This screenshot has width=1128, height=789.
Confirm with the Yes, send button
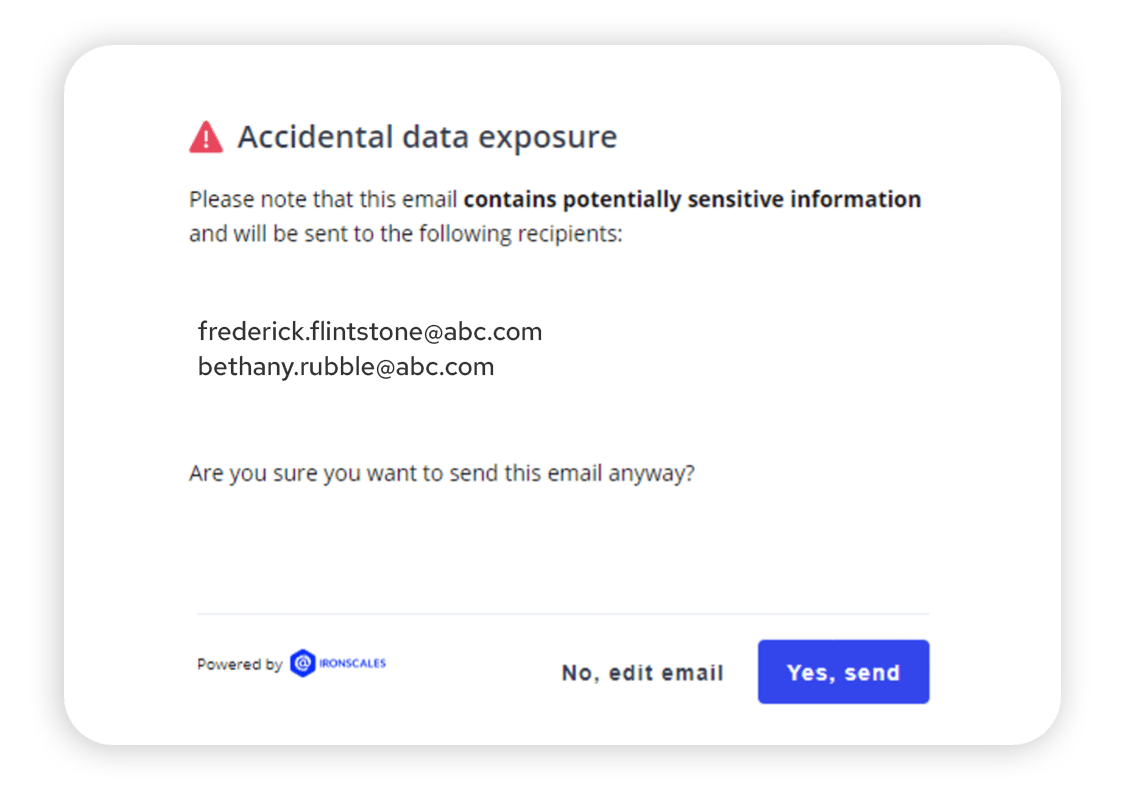[x=843, y=672]
